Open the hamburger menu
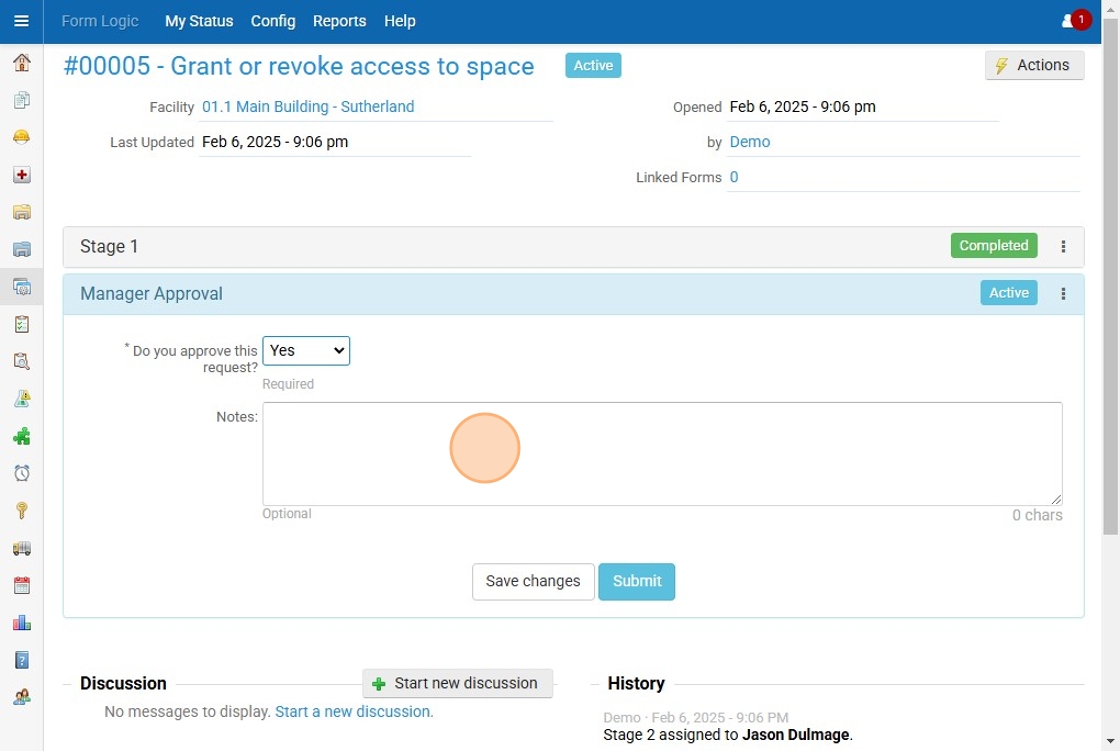This screenshot has width=1120, height=751. [21, 21]
